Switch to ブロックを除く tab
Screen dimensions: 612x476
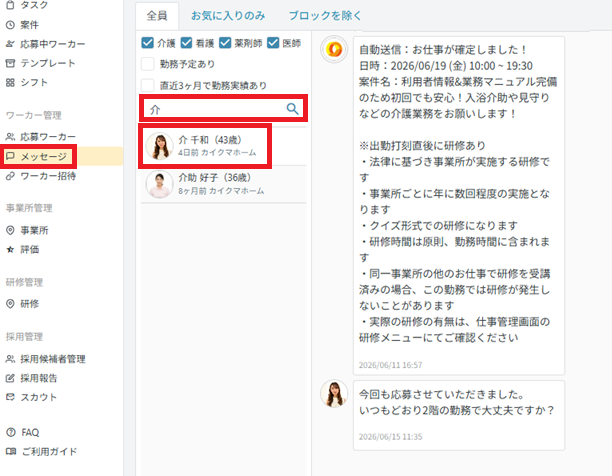[325, 16]
